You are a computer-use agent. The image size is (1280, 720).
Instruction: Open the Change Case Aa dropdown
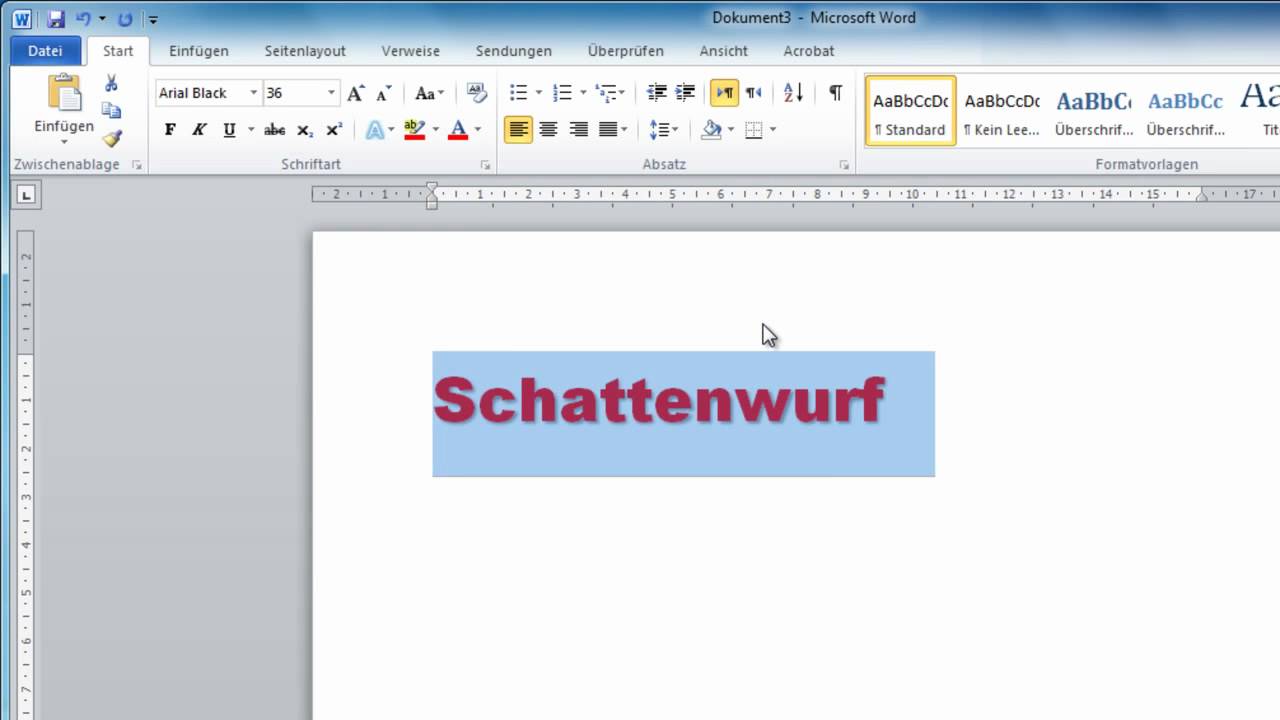429,93
